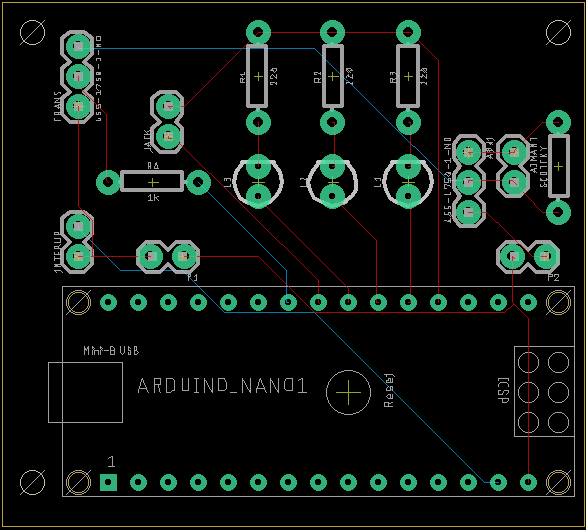
Task: Click the Reset button circle on the Nano
Action: pos(348,392)
